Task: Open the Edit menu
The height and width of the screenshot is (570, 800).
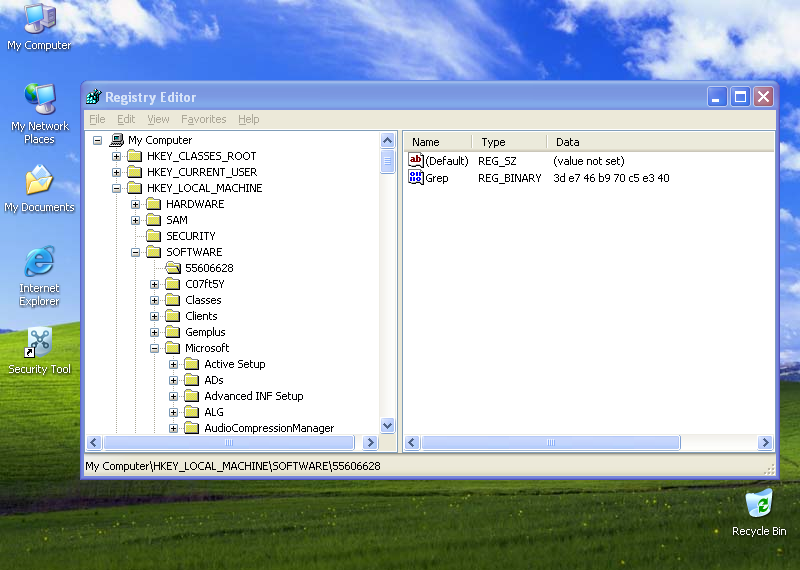Action: tap(126, 119)
